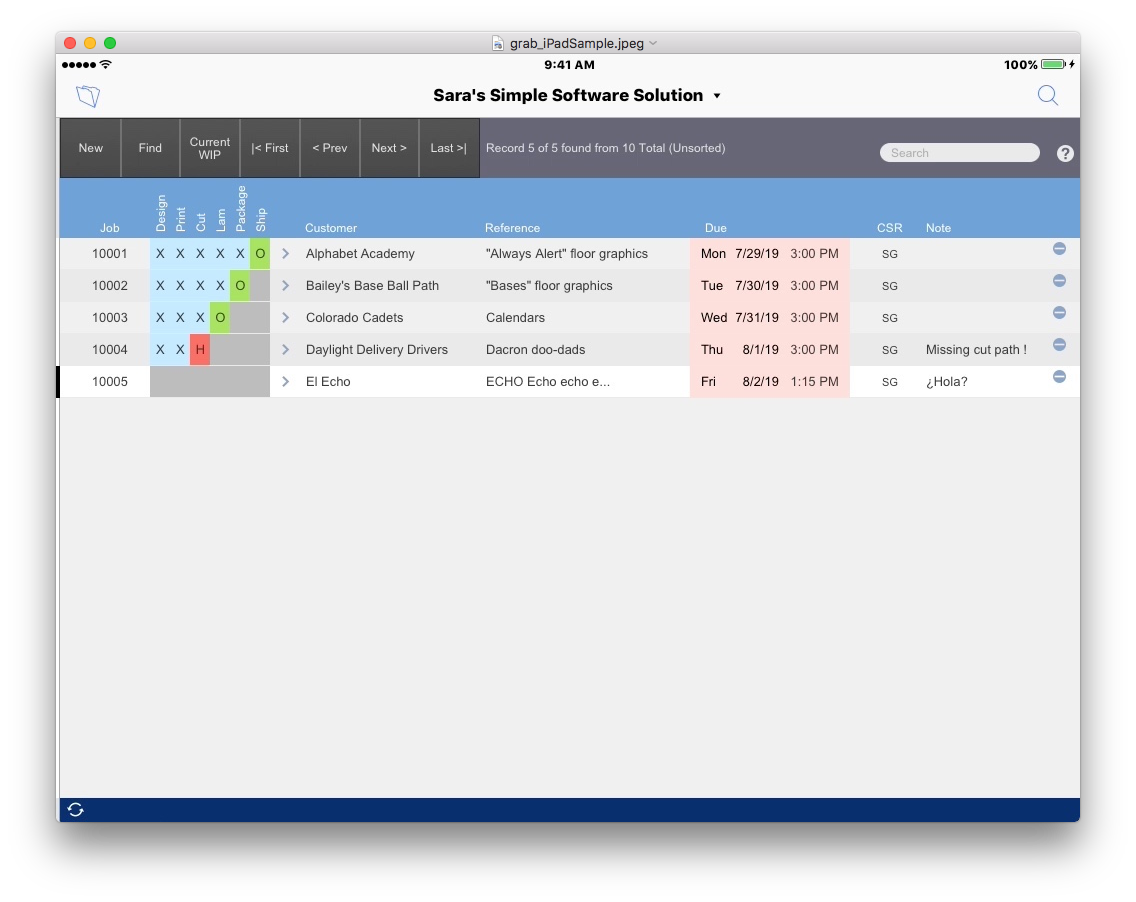1136x902 pixels.
Task: Click the Find button
Action: coord(150,148)
